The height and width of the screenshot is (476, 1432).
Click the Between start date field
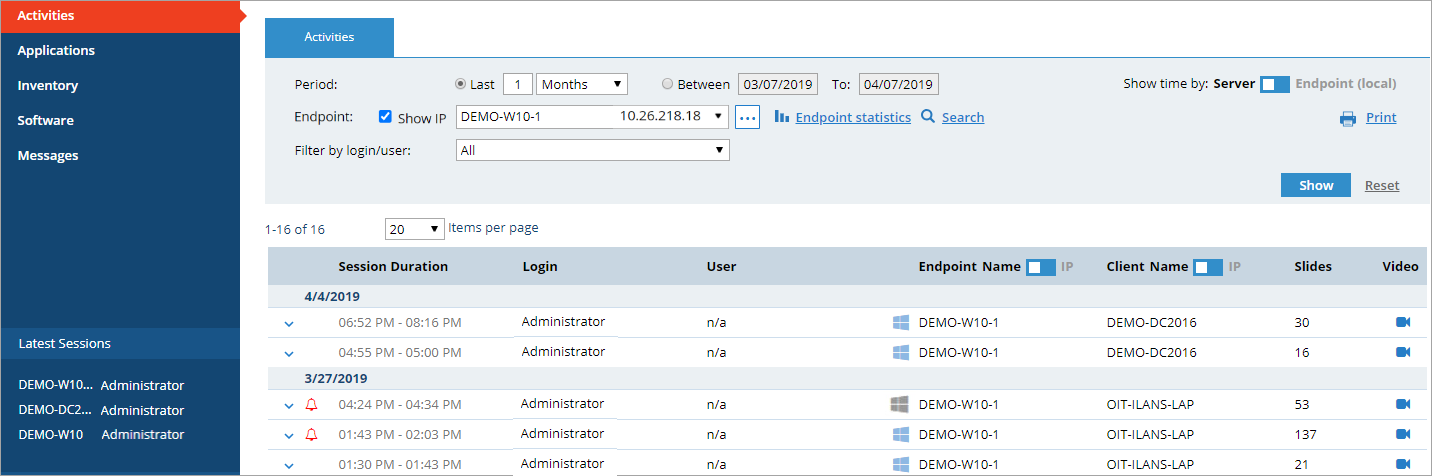tap(778, 84)
